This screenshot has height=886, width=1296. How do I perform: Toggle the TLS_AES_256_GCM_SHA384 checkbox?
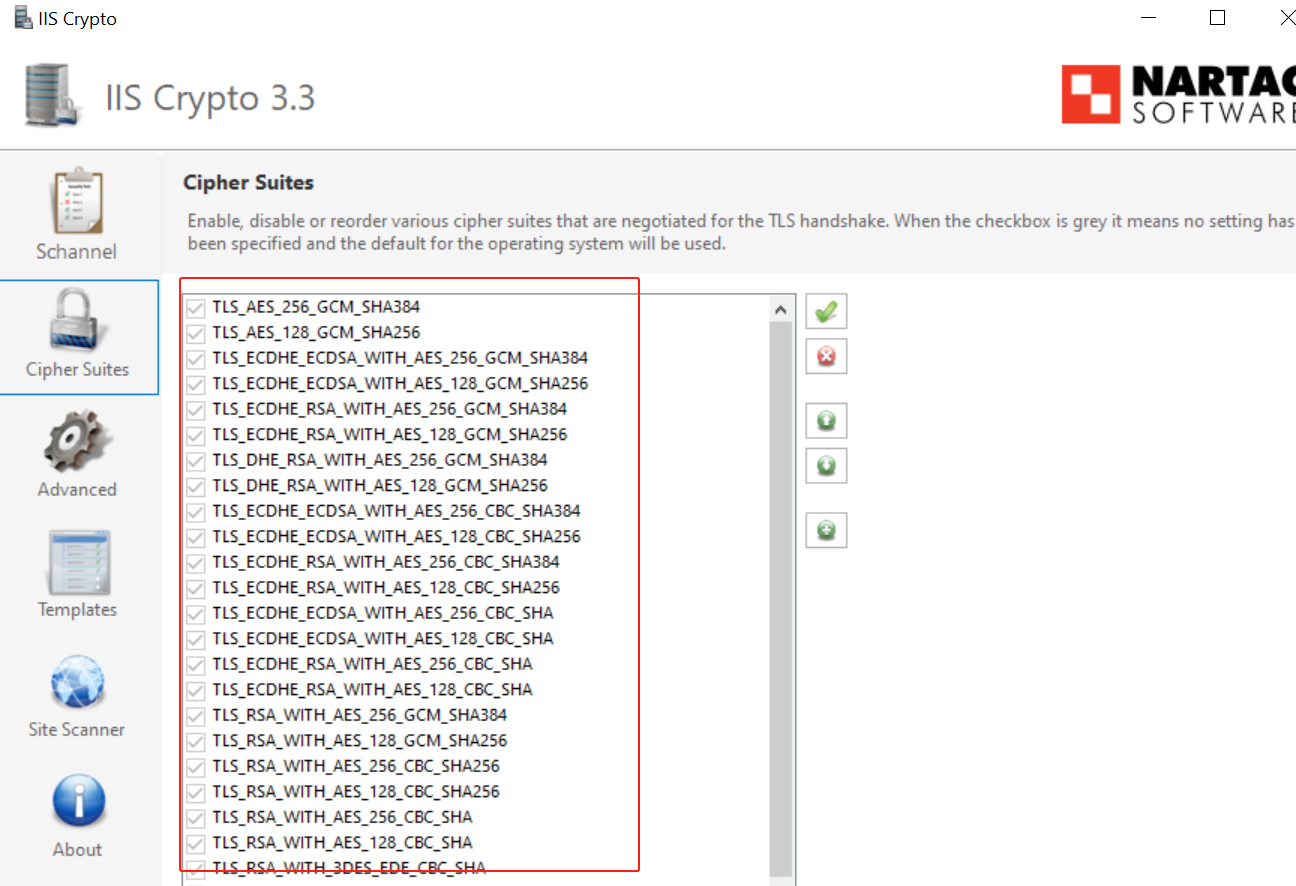pyautogui.click(x=195, y=307)
